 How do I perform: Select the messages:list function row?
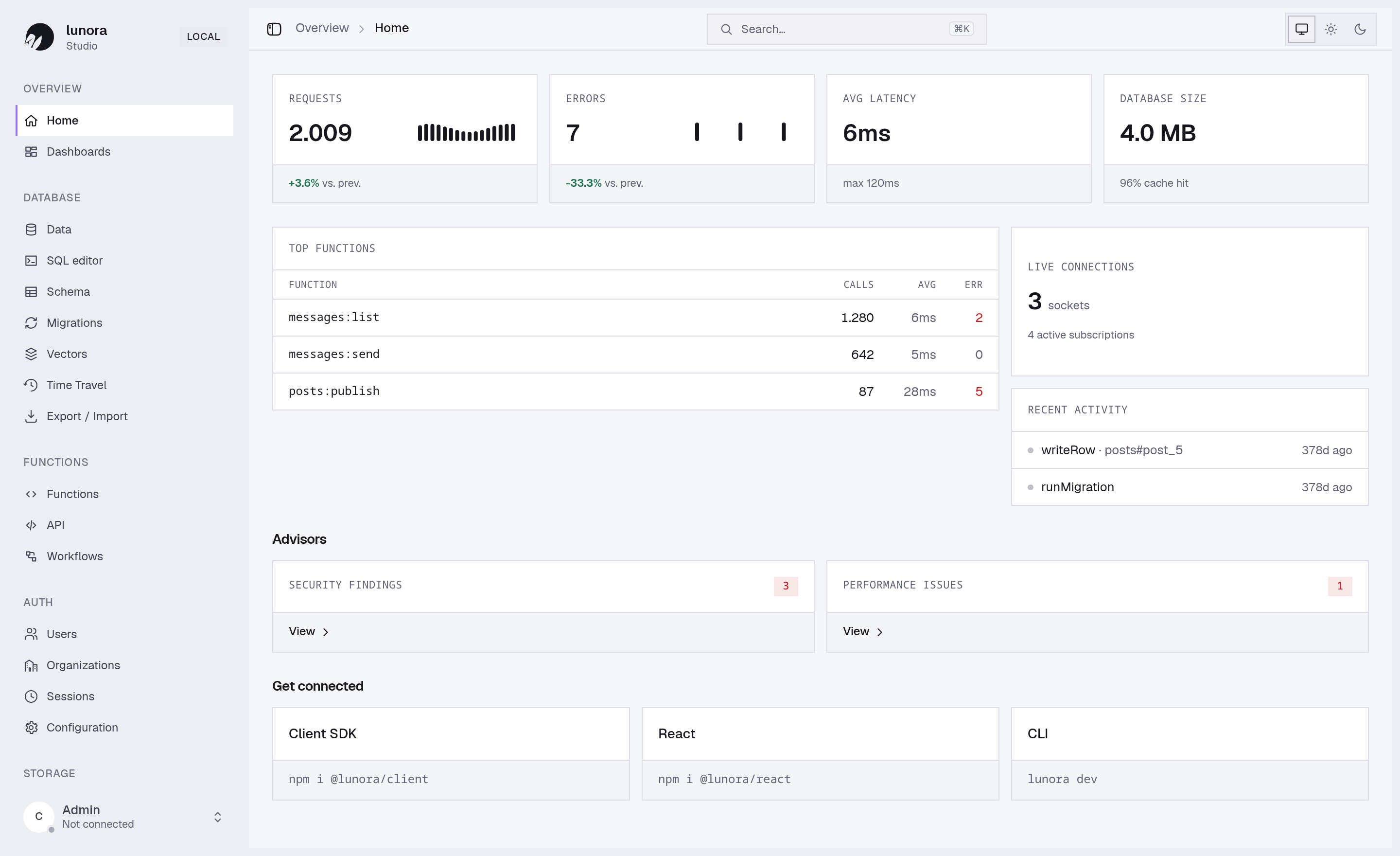pyautogui.click(x=635, y=318)
